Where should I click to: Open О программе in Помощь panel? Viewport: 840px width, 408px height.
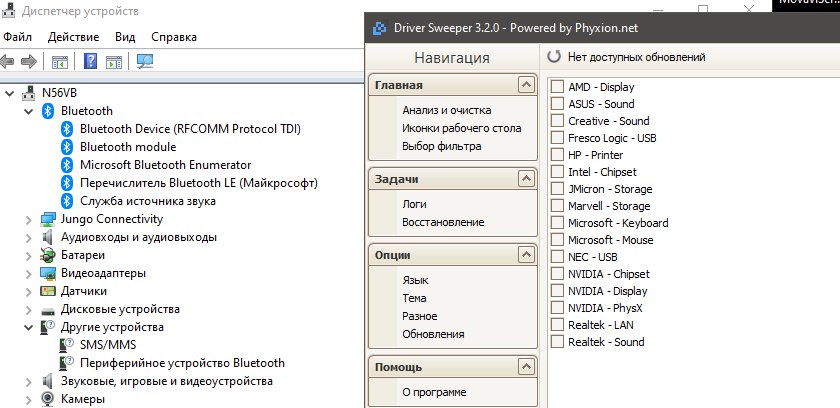click(x=434, y=392)
